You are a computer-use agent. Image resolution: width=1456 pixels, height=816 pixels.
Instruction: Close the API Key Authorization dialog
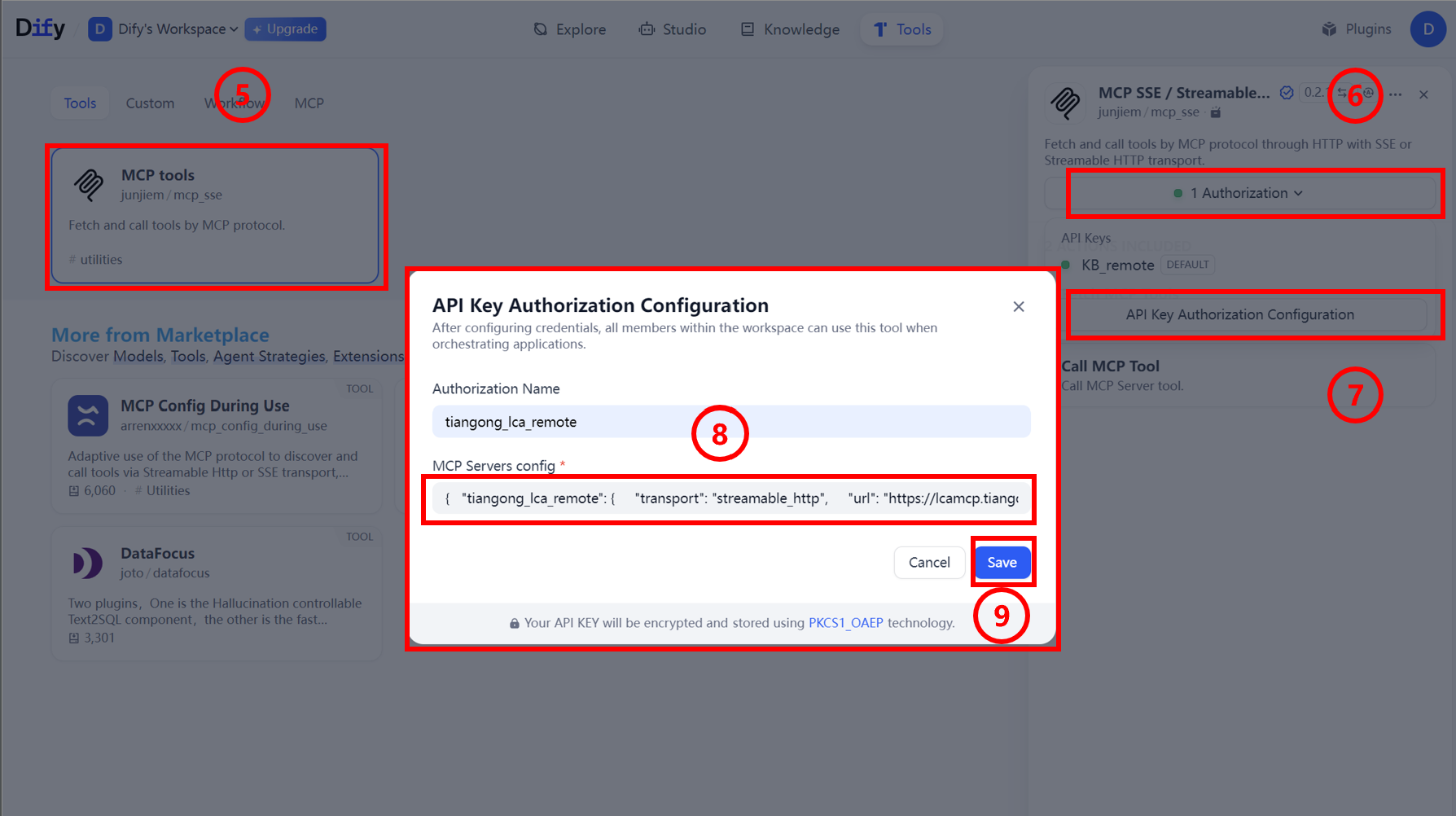pos(1018,306)
